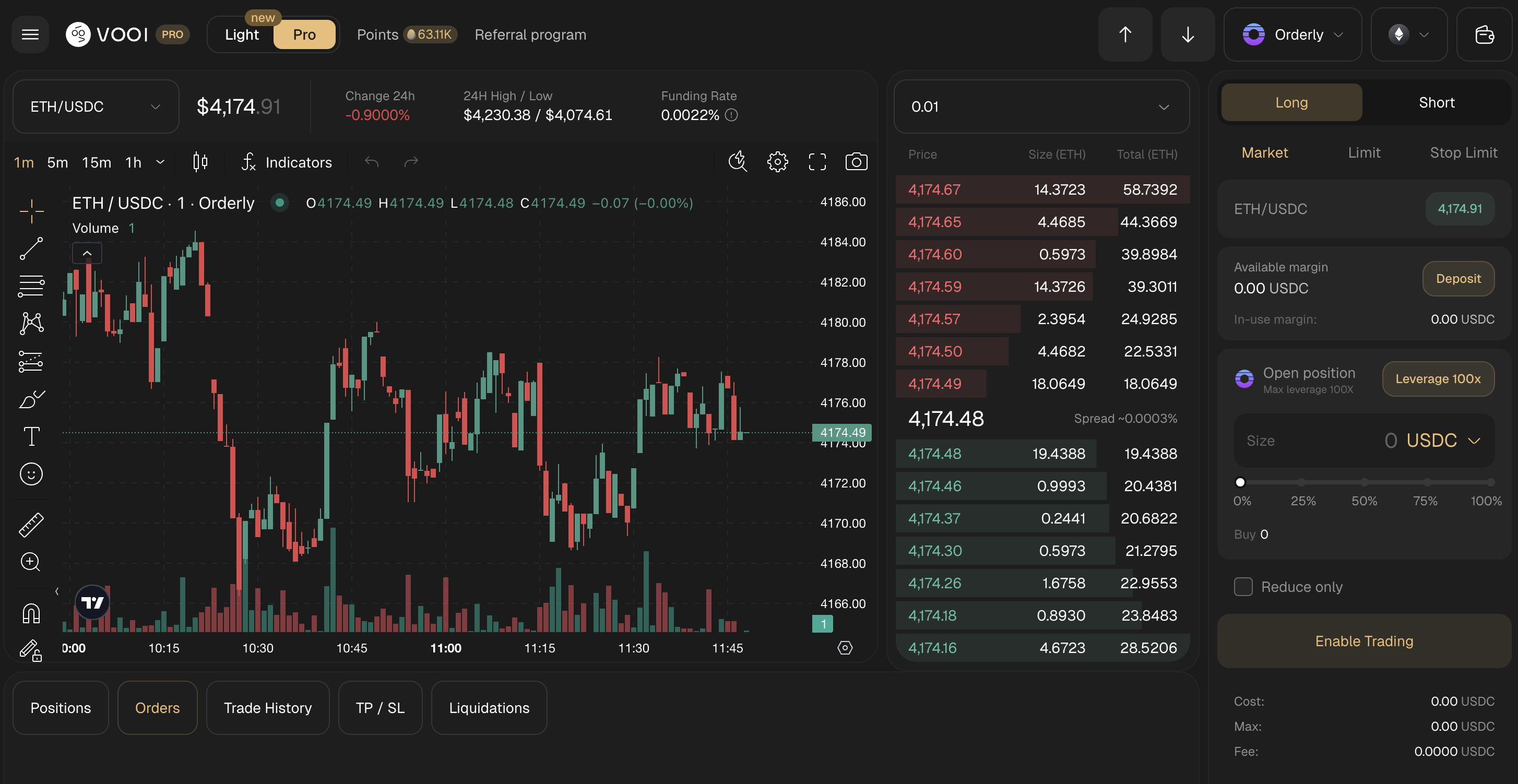Toggle lock all drawings tool
The height and width of the screenshot is (784, 1518).
[31, 650]
